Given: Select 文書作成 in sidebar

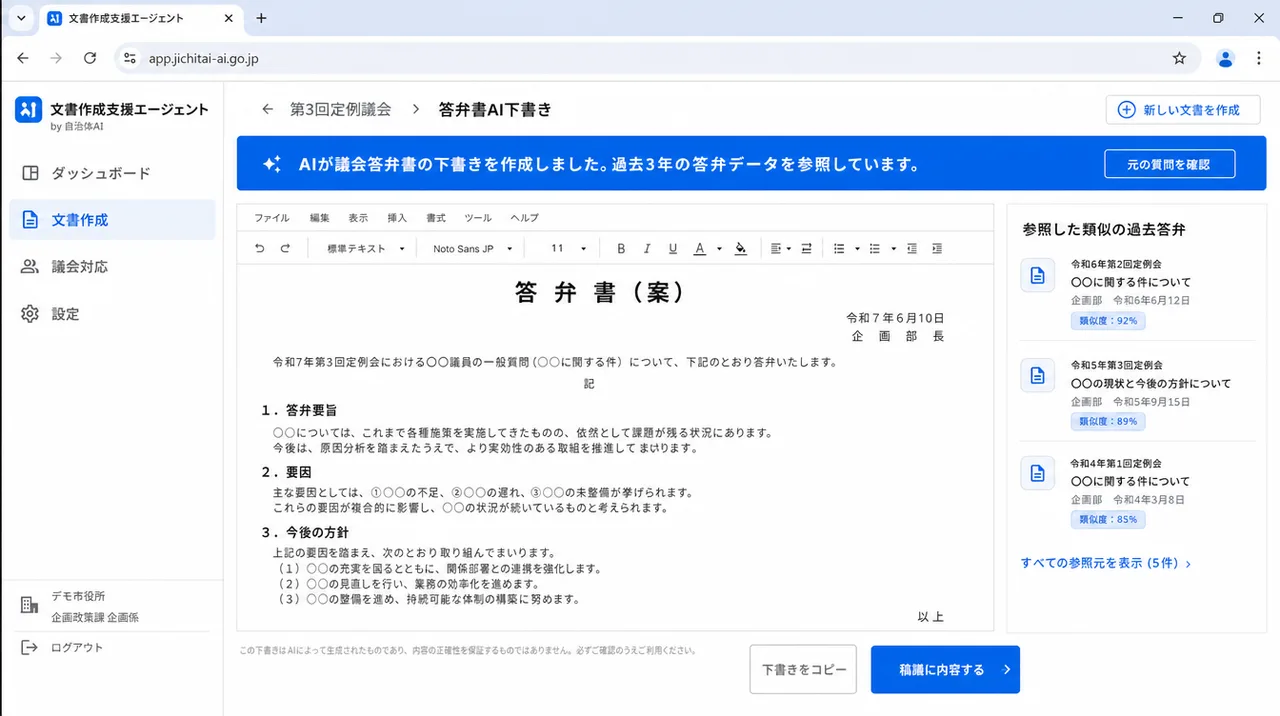Looking at the screenshot, I should [112, 220].
